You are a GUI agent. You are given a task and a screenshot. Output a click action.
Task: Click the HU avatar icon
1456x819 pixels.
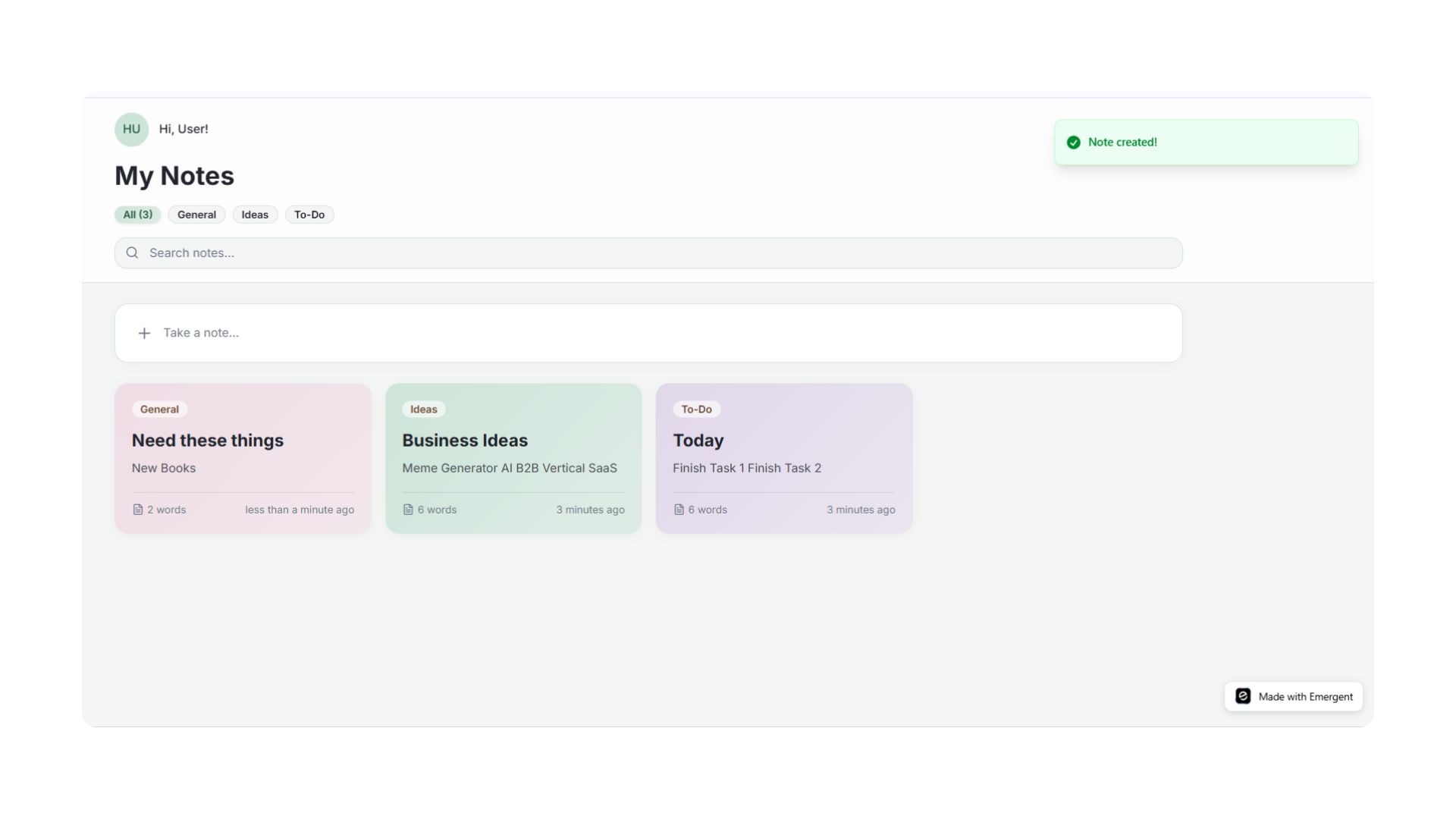pyautogui.click(x=131, y=129)
